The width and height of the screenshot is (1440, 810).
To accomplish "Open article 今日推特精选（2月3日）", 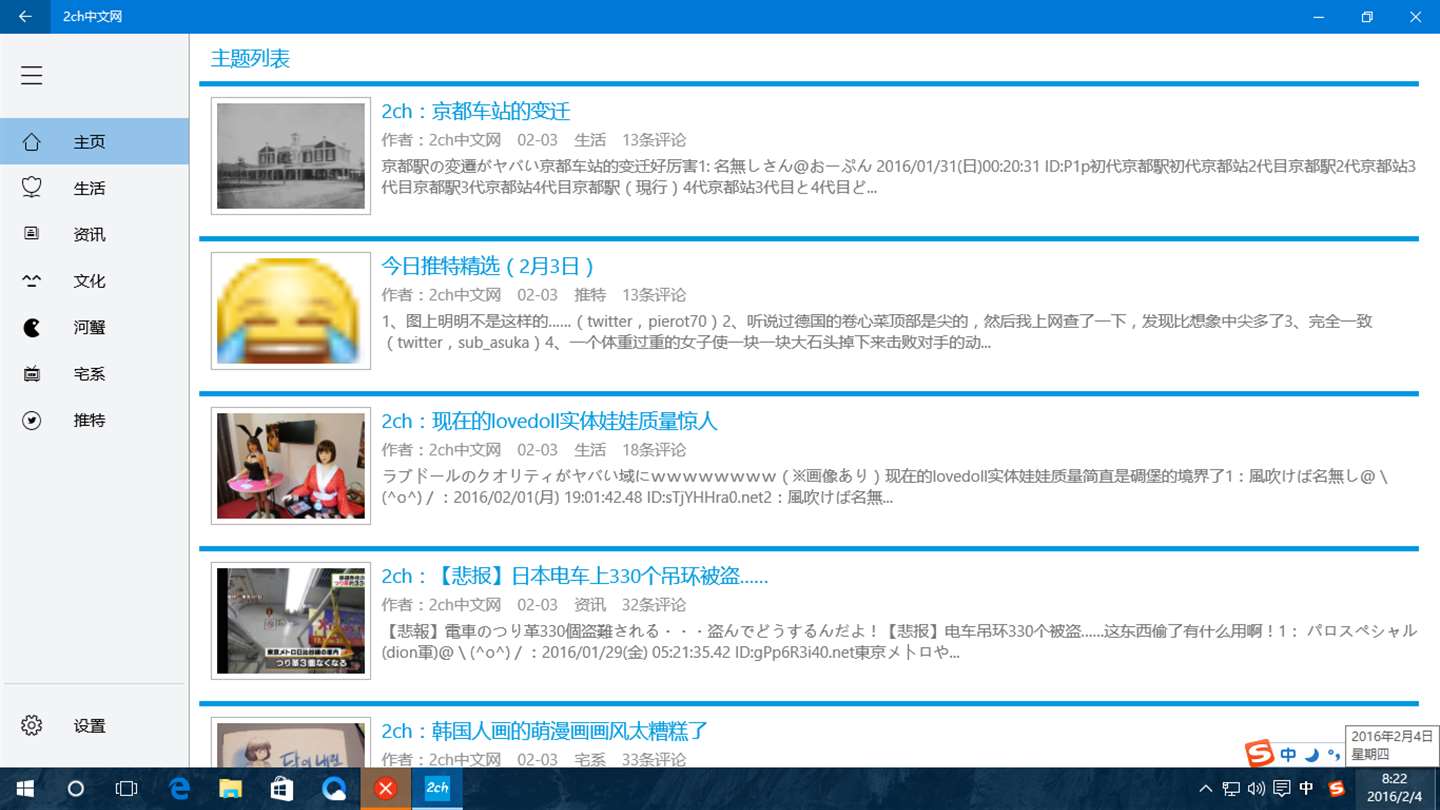I will (x=488, y=266).
